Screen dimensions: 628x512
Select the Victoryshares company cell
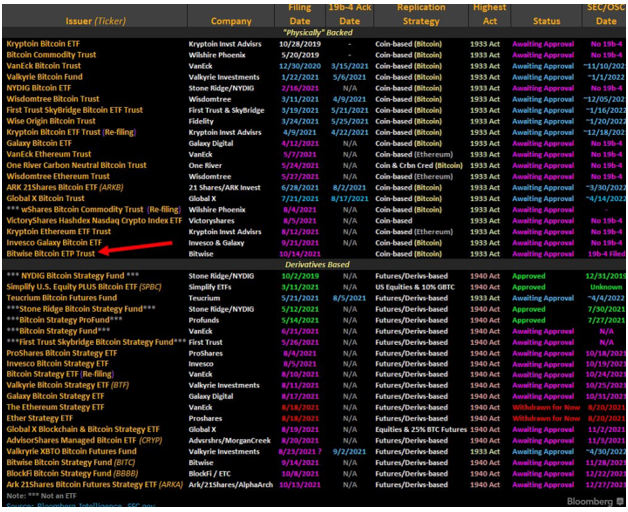click(x=211, y=221)
